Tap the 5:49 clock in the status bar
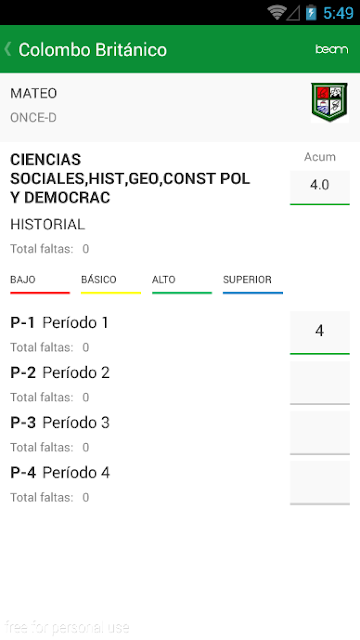 338,13
